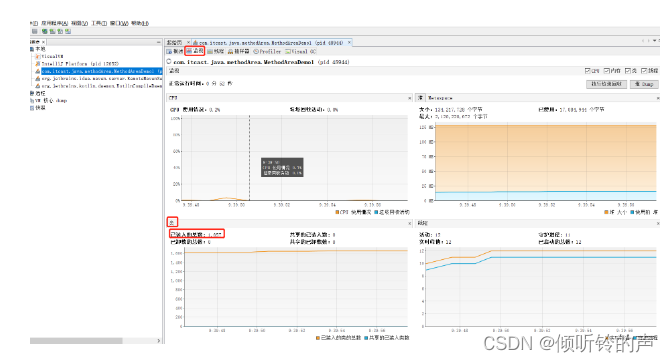The height and width of the screenshot is (362, 670).
Task: Select org.jetbrains.kotlin.daemon process in the tree
Action: pos(101,86)
